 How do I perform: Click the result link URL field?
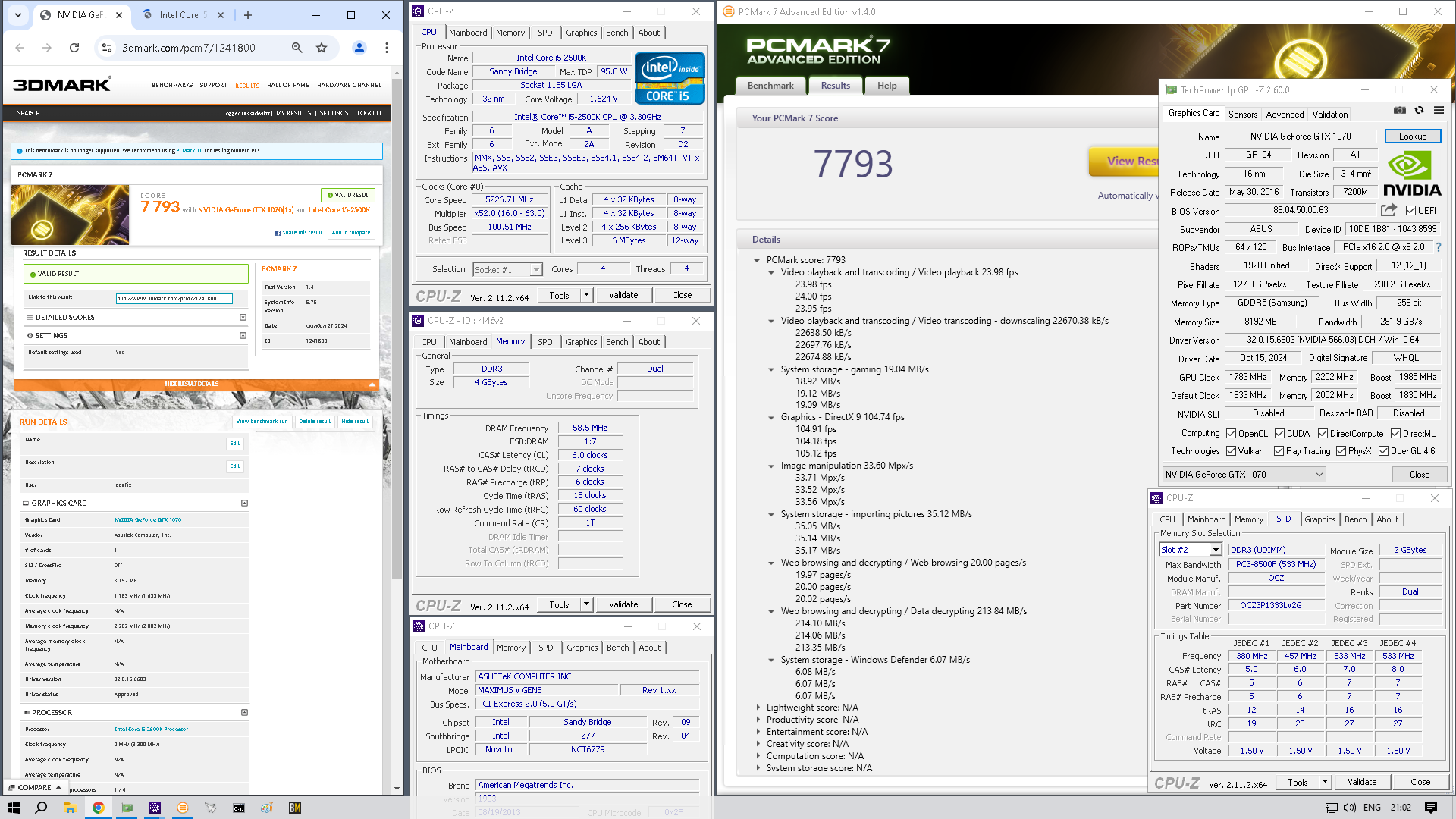[174, 299]
